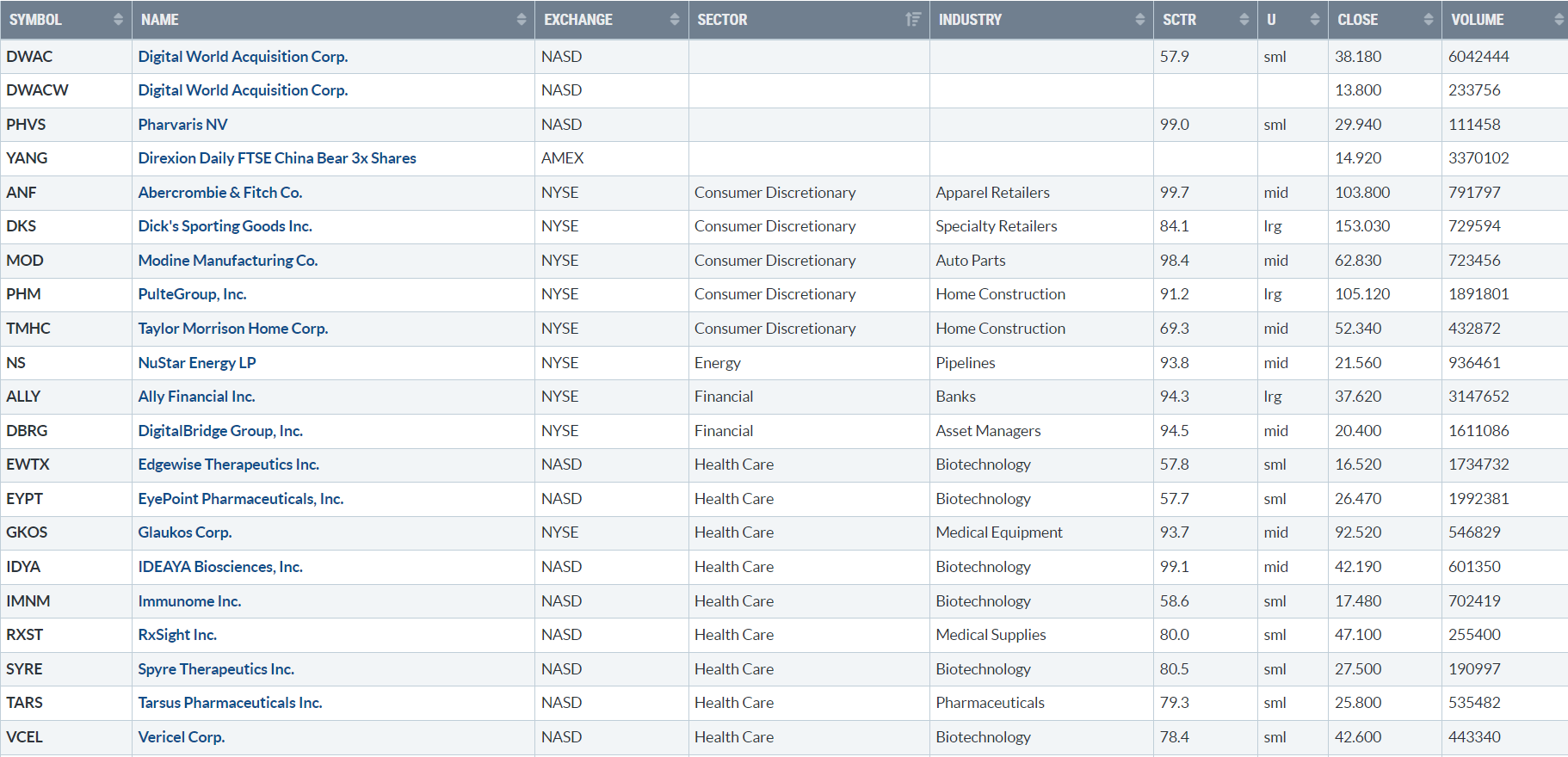This screenshot has width=1568, height=757.
Task: Click the sort arrows in NAME column header
Action: point(521,20)
